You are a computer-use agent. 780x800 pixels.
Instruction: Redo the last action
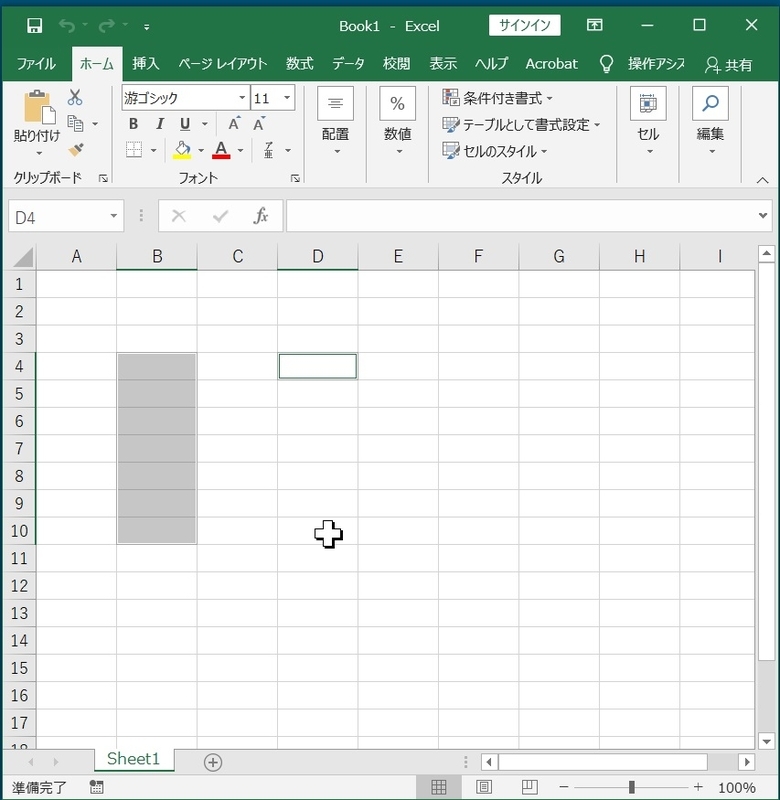pyautogui.click(x=107, y=26)
